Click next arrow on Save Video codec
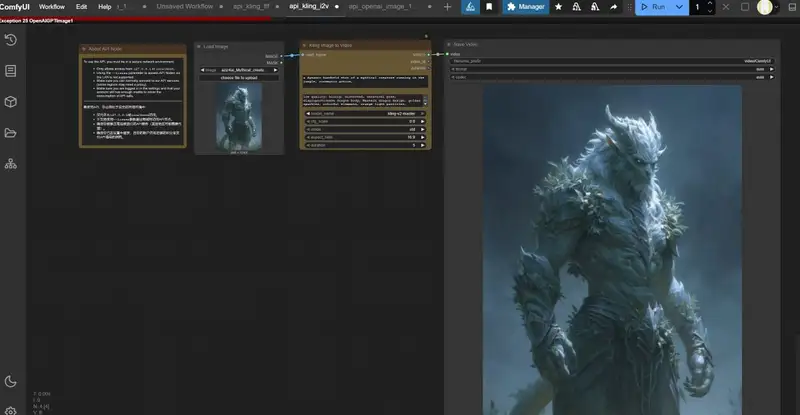This screenshot has width=800, height=415. pos(771,77)
